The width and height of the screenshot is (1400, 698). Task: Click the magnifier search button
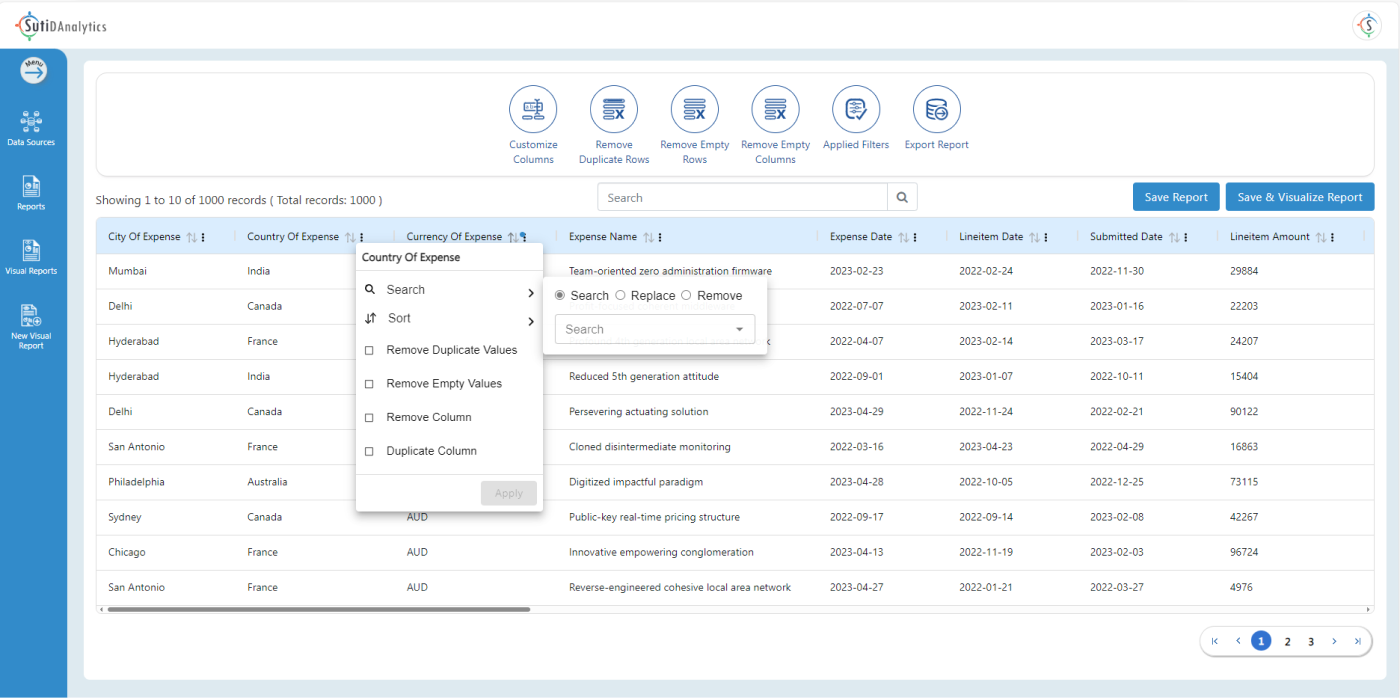(902, 198)
